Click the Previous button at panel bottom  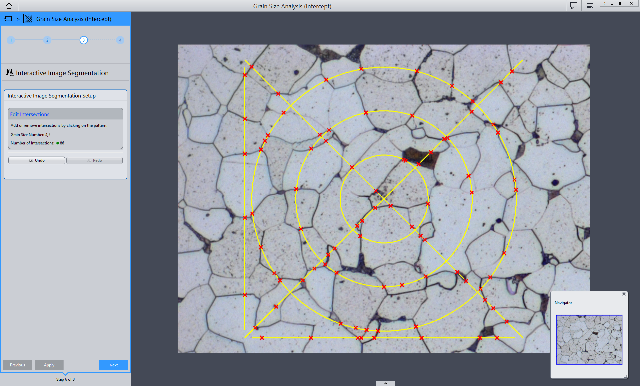tap(18, 365)
